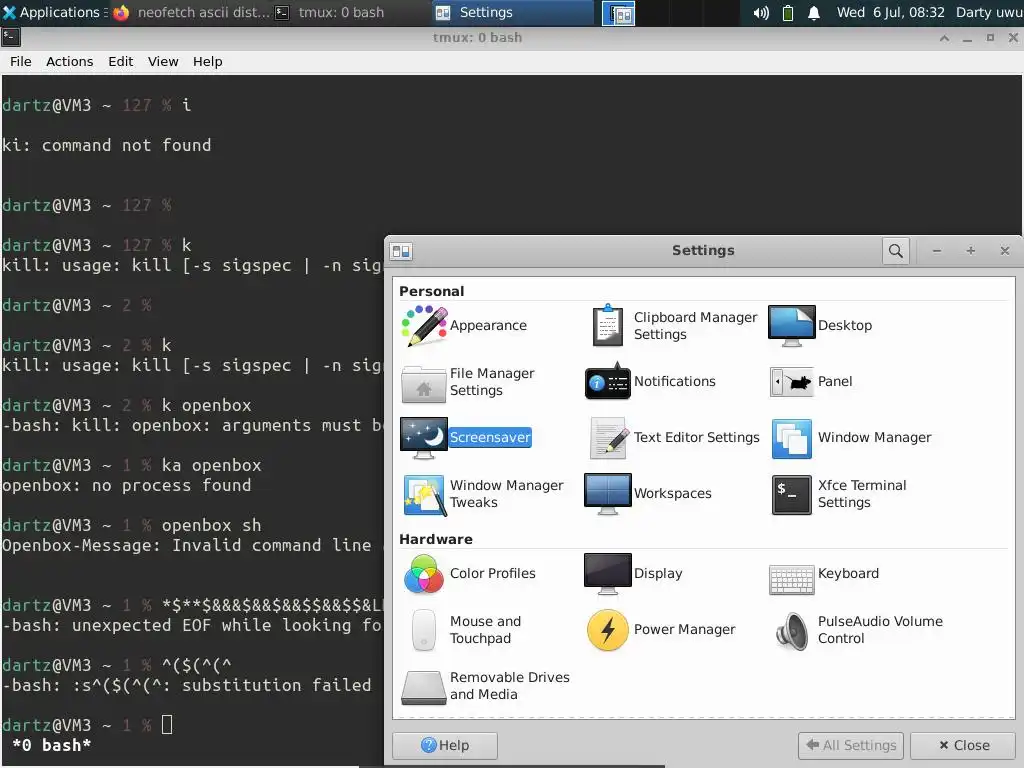Open the Panel settings icon
This screenshot has width=1024, height=768.
click(792, 381)
